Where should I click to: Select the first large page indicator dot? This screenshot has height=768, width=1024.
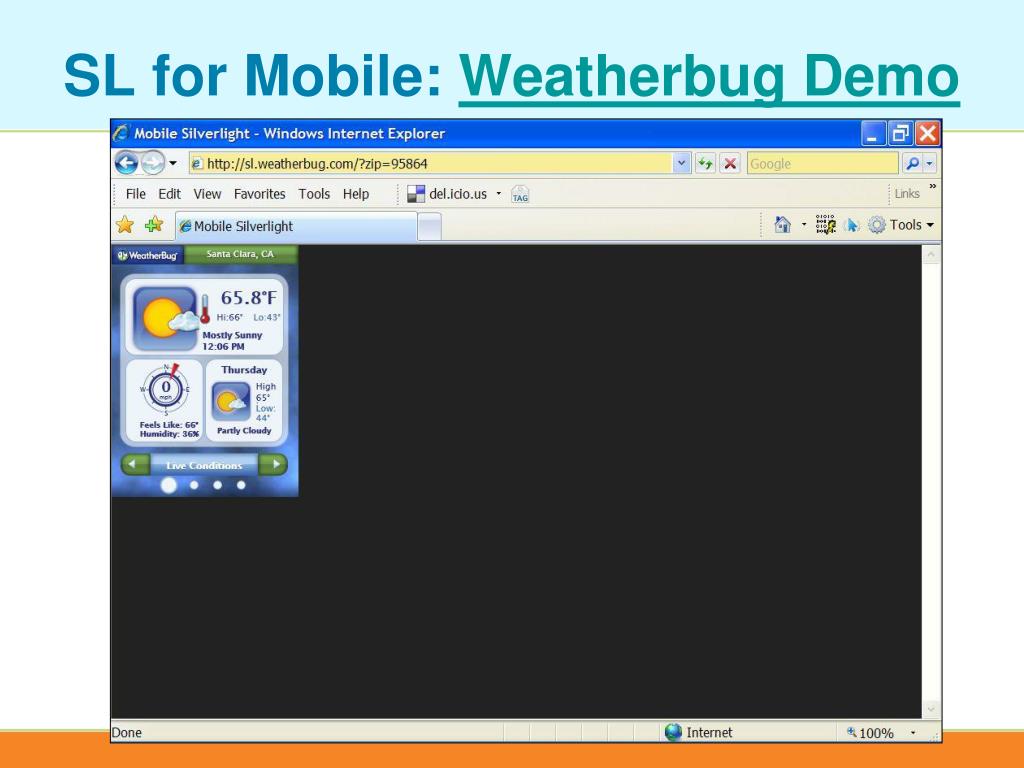[168, 485]
